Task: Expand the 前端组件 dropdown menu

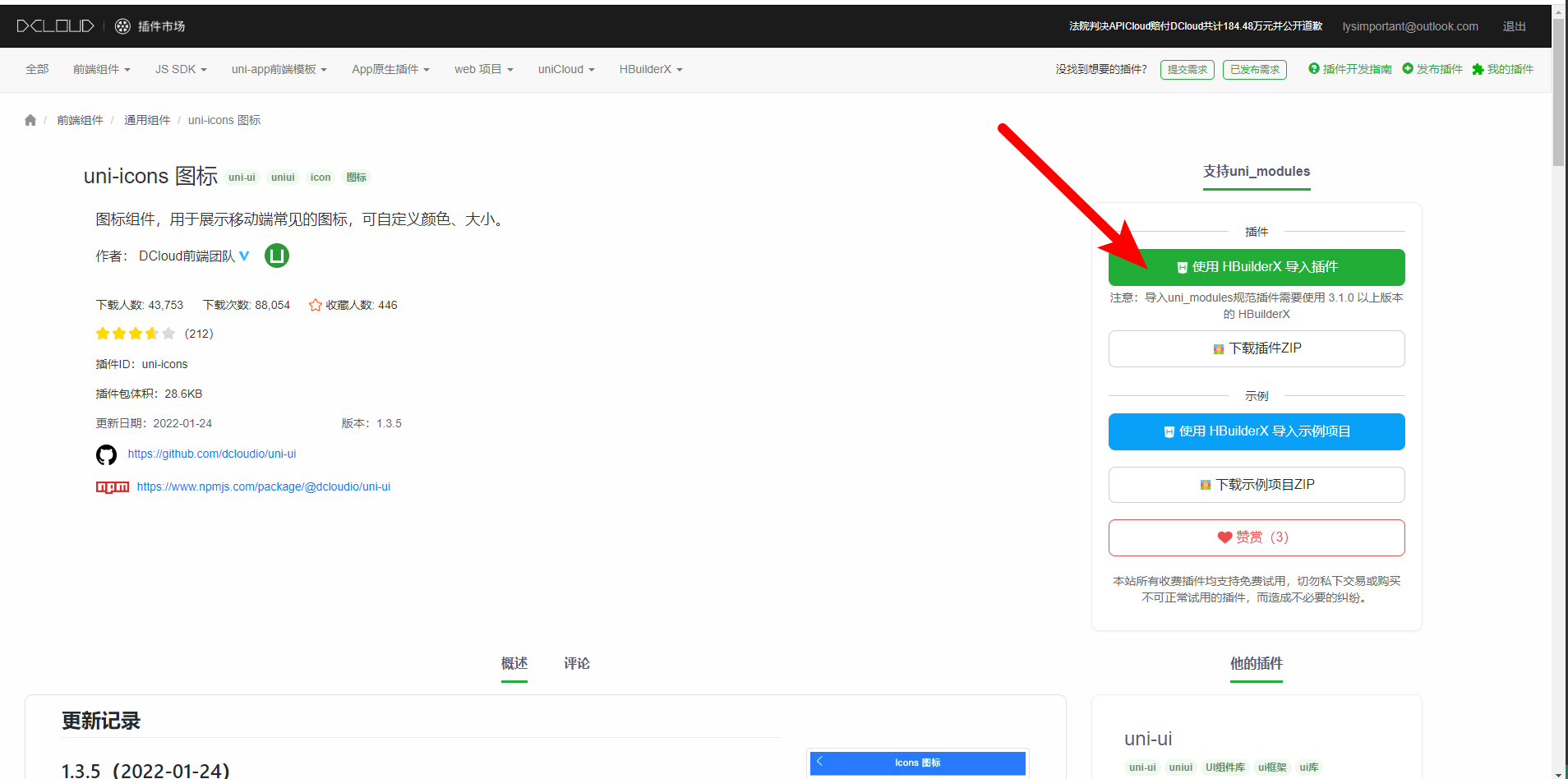Action: coord(102,69)
